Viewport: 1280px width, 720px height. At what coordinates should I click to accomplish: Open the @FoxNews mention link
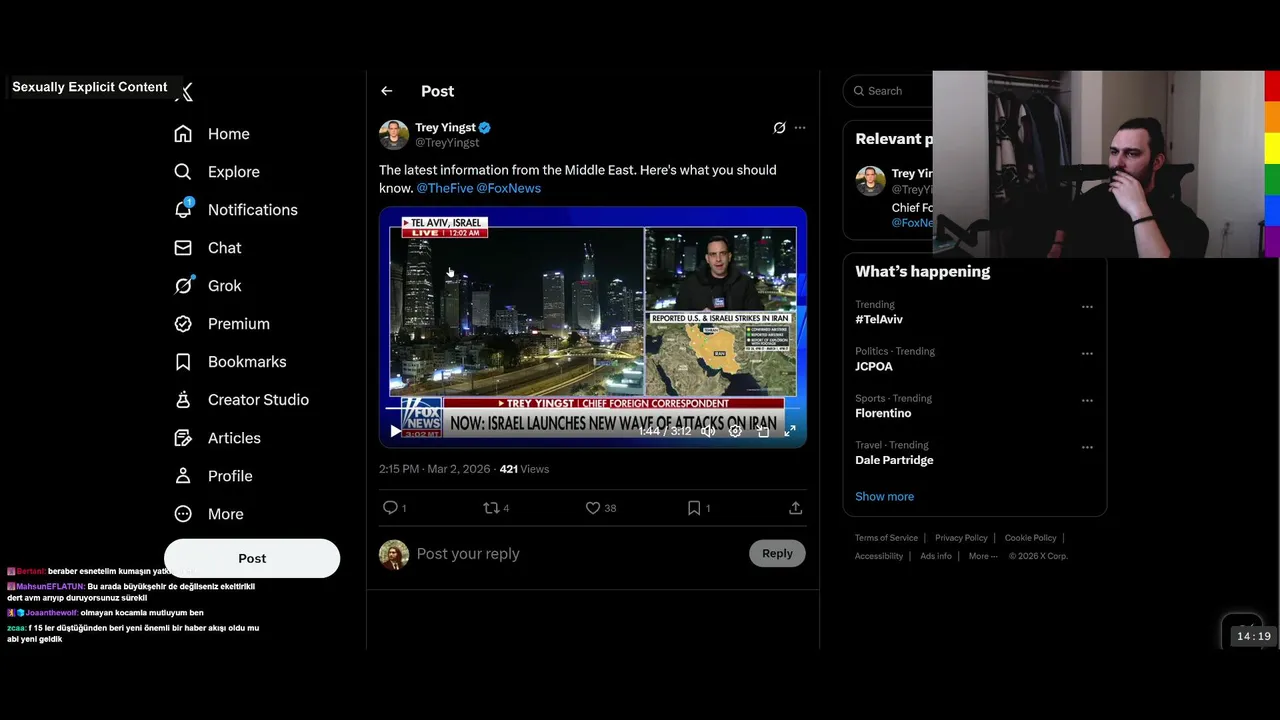click(508, 188)
